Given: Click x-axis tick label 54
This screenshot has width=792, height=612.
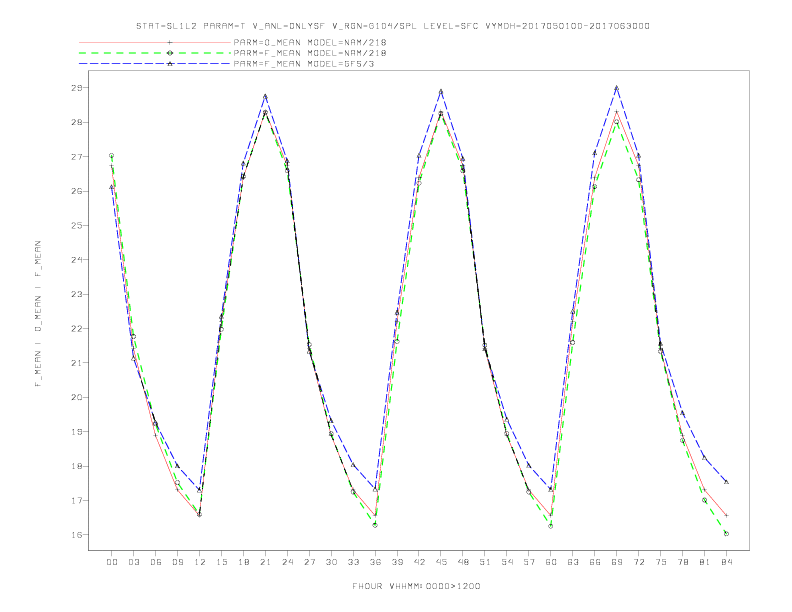Looking at the screenshot, I should pos(507,562).
